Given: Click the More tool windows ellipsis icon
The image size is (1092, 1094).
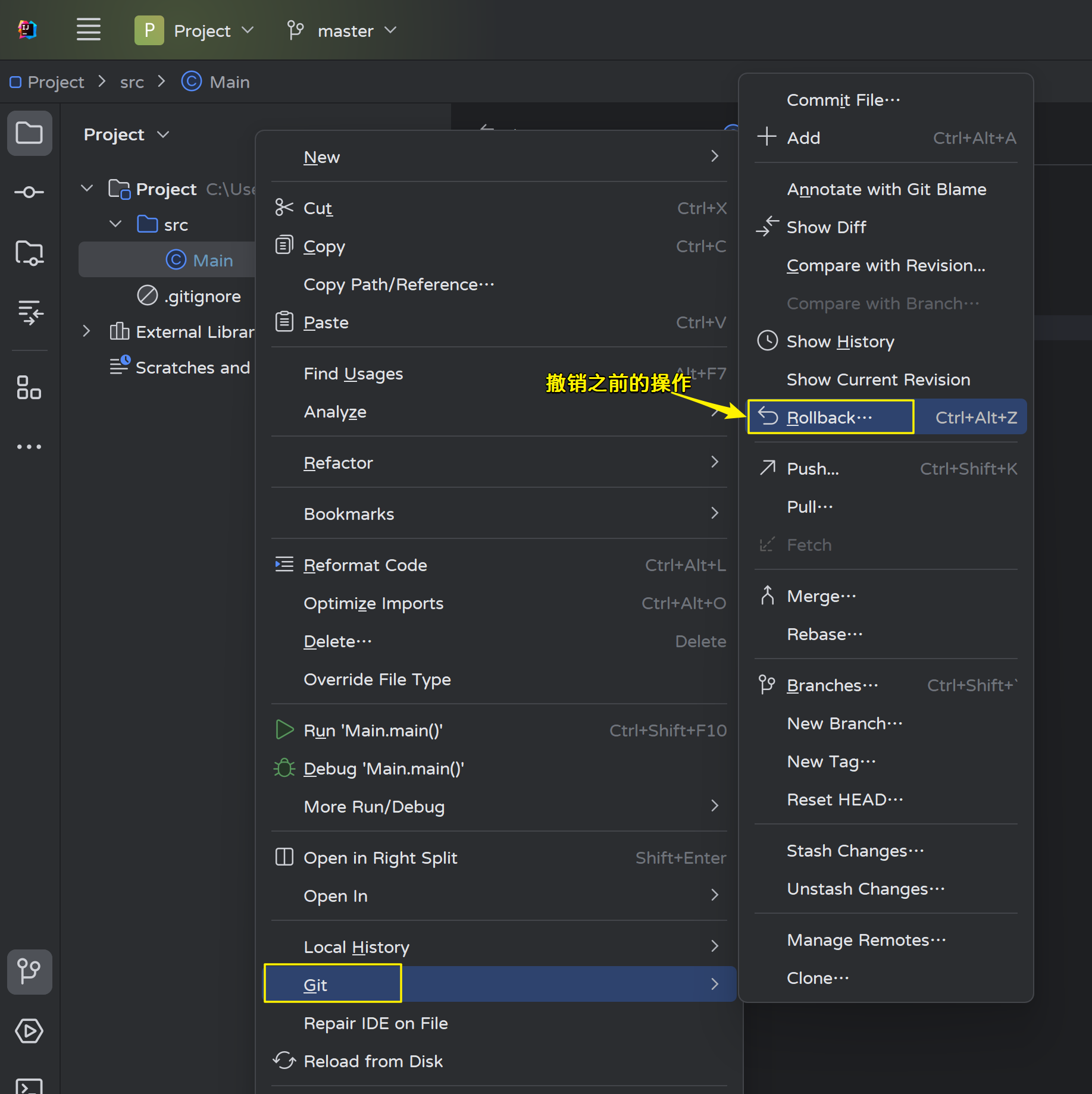Looking at the screenshot, I should point(29,447).
